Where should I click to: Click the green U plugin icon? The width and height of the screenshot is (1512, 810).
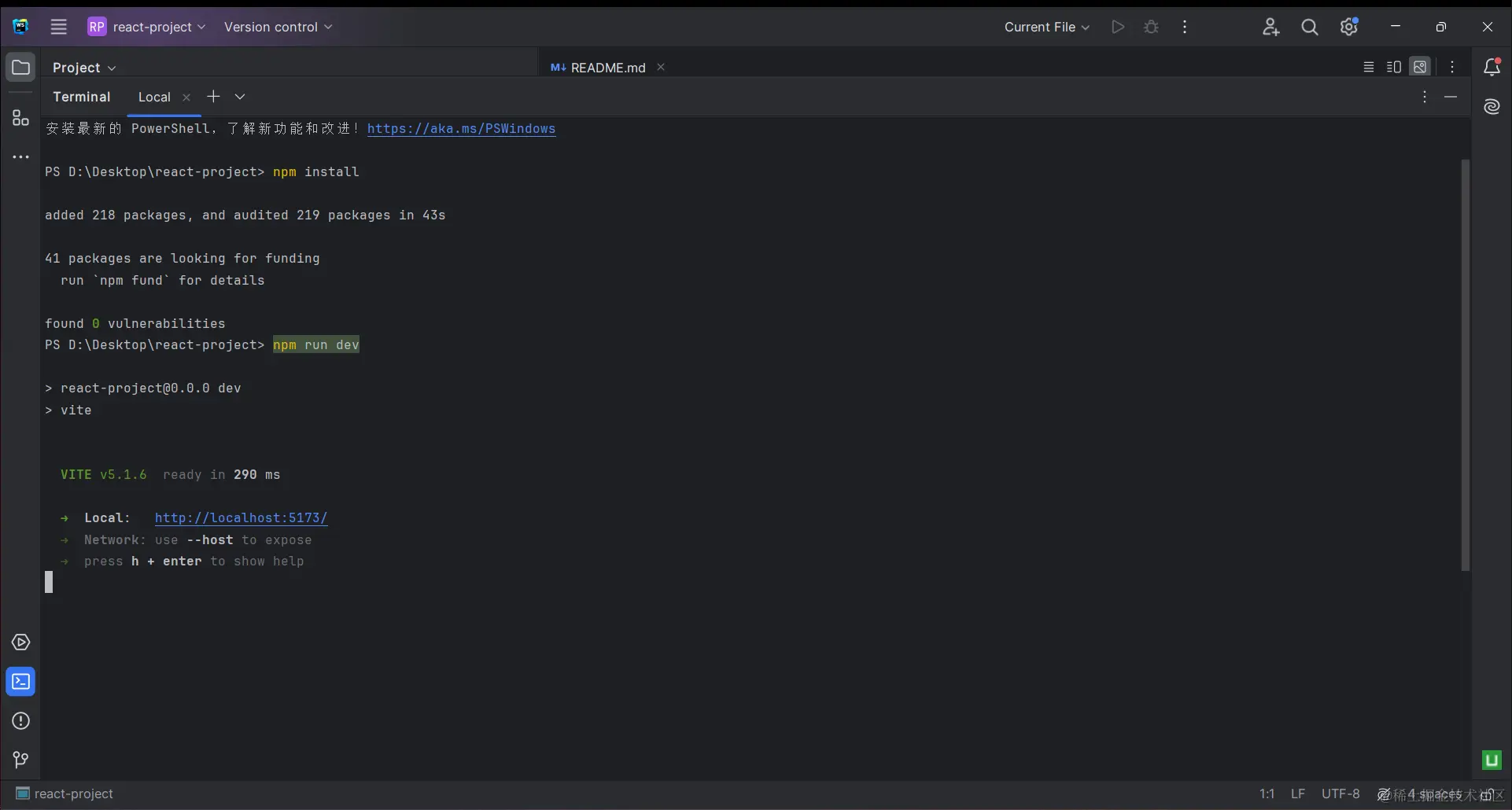click(1492, 760)
